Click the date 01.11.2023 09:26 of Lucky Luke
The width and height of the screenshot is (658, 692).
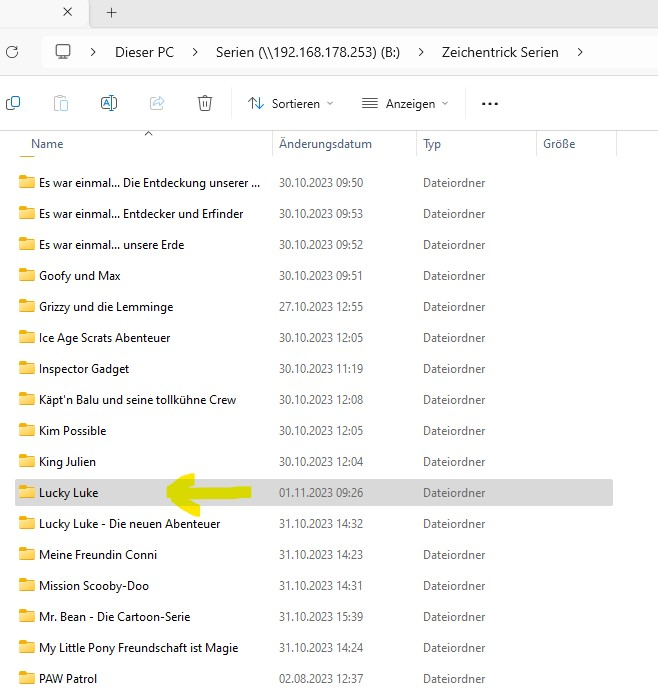[321, 493]
